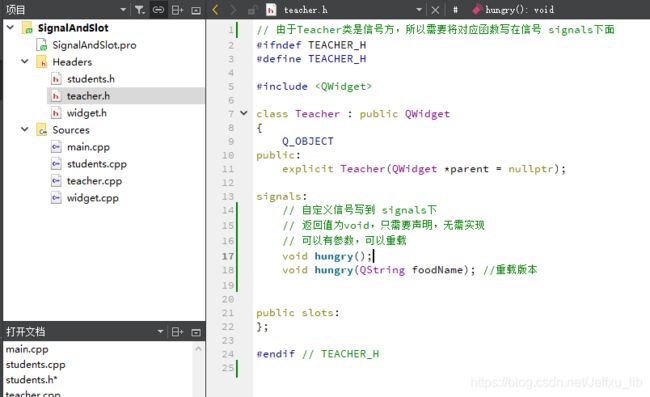The height and width of the screenshot is (397, 650).
Task: Toggle synchronize with editor link icon
Action: [158, 10]
